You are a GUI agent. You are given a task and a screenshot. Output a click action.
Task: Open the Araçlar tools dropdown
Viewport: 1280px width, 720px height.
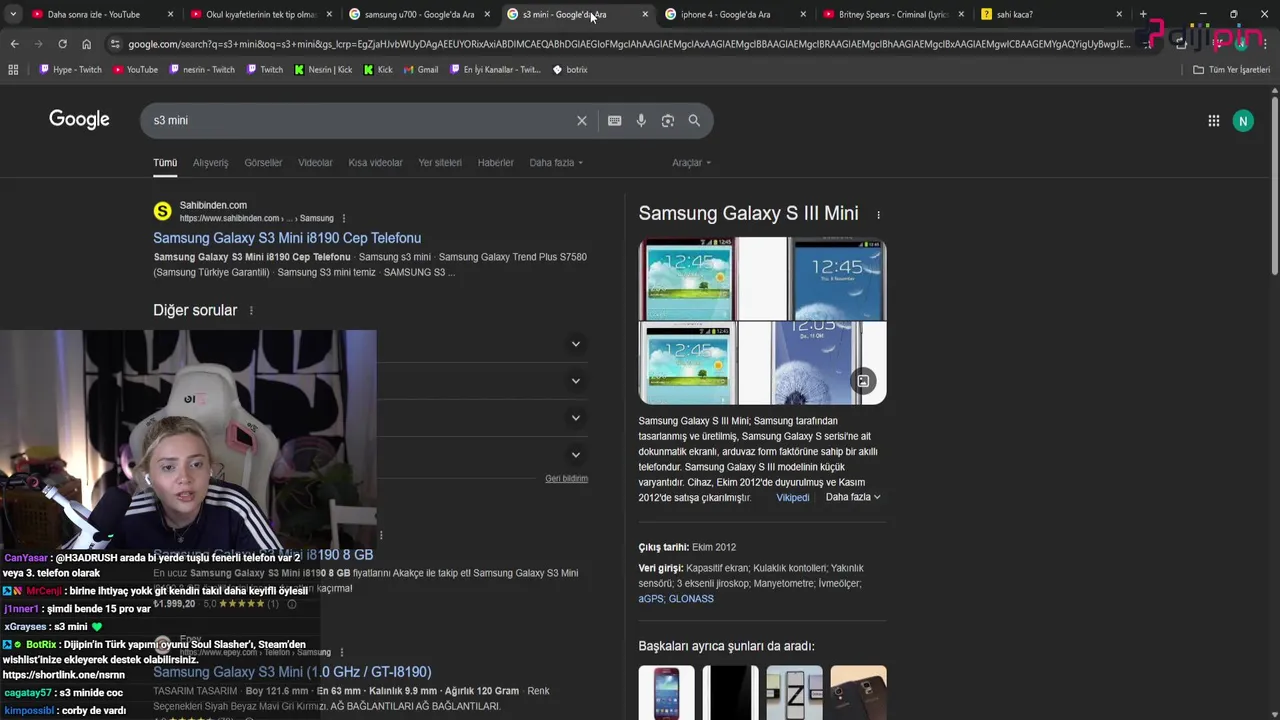point(691,163)
